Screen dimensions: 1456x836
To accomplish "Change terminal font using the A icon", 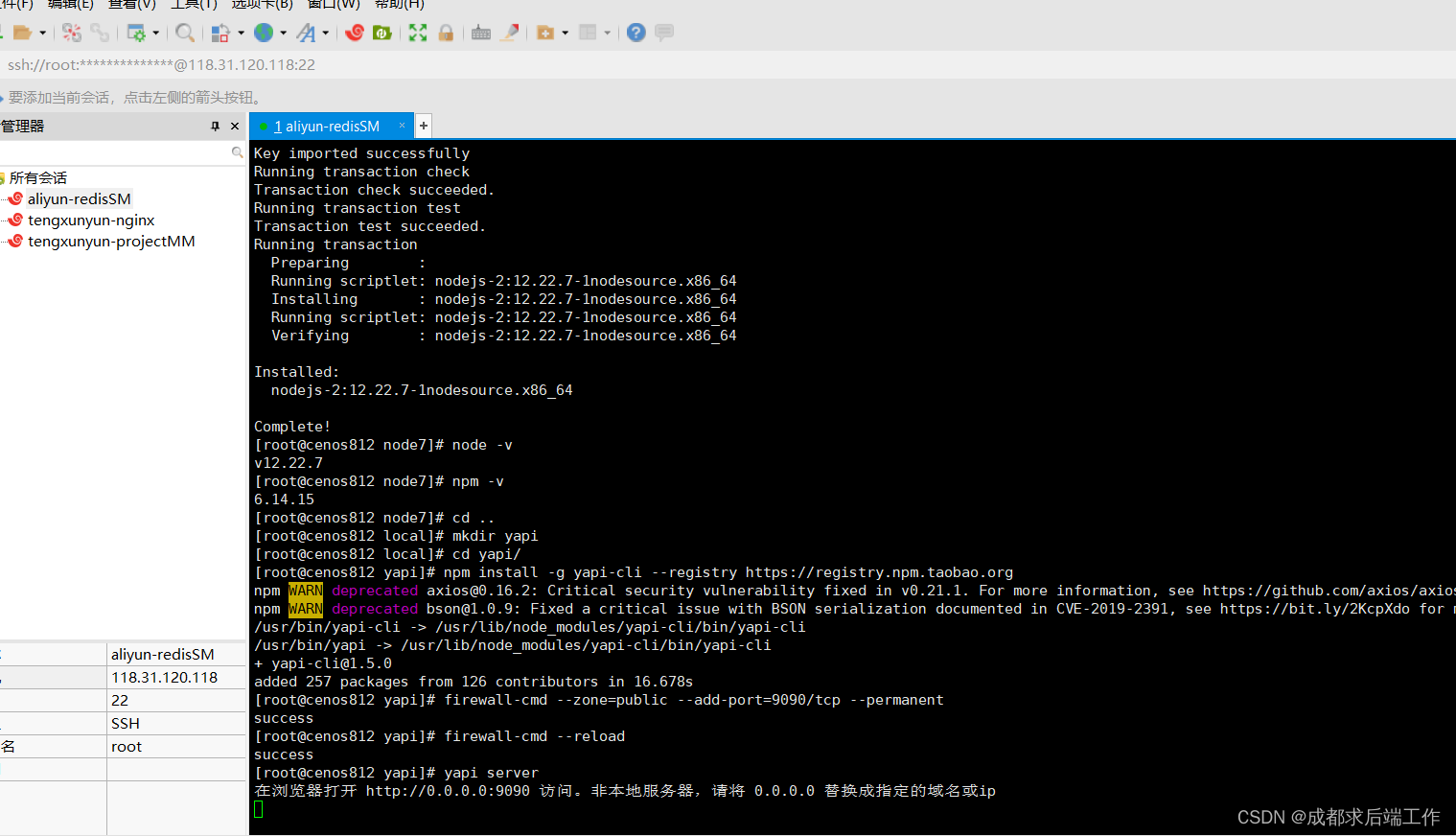I will [x=307, y=32].
